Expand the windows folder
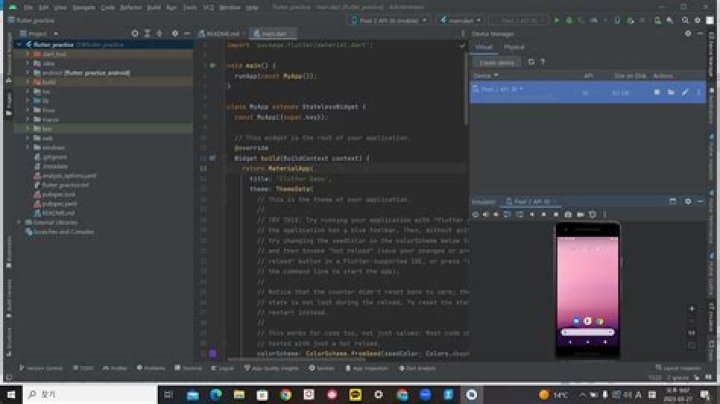This screenshot has width=720, height=404. (28, 147)
